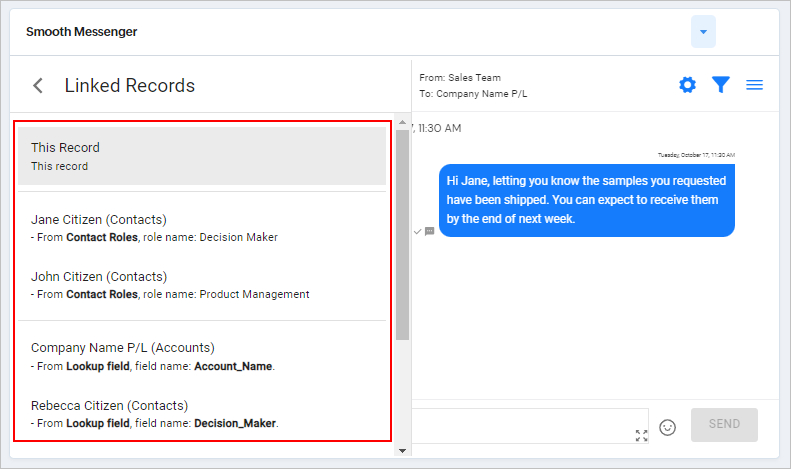Screen dimensions: 791x469
Task: Click the scrollbar up arrow
Action: pyautogui.click(x=402, y=123)
